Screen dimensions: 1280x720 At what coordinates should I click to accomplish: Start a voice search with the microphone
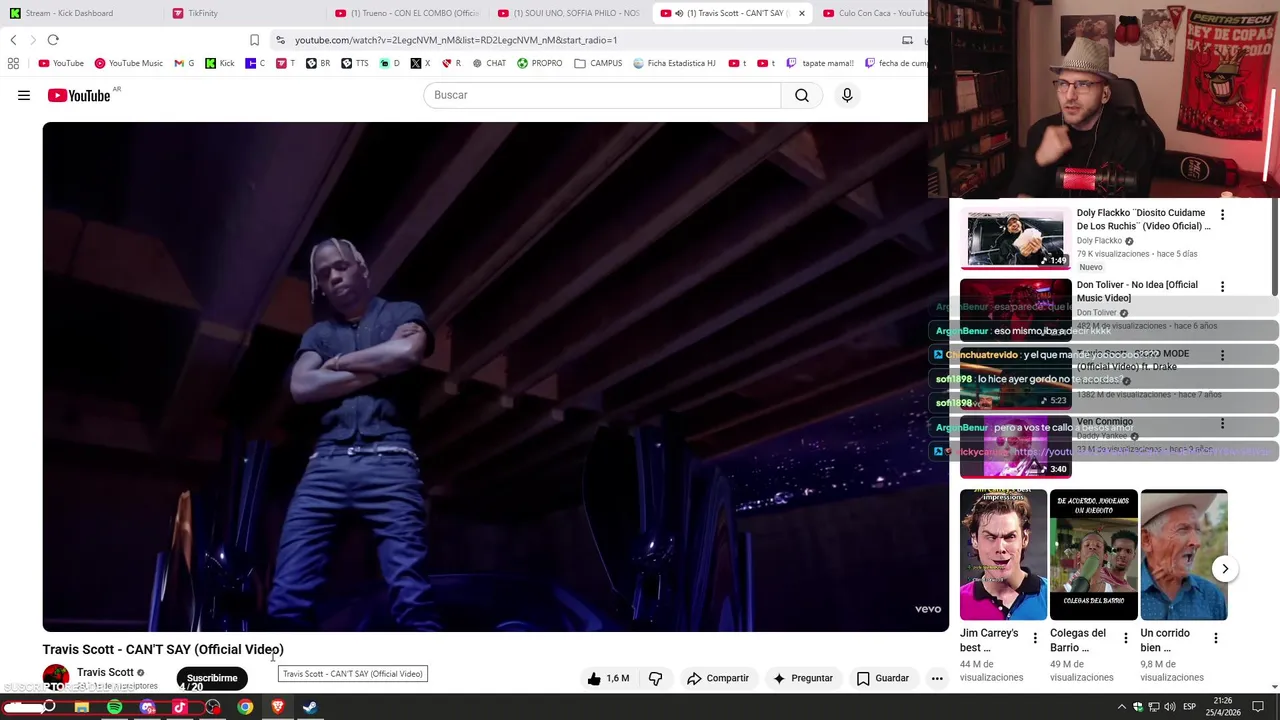click(847, 95)
